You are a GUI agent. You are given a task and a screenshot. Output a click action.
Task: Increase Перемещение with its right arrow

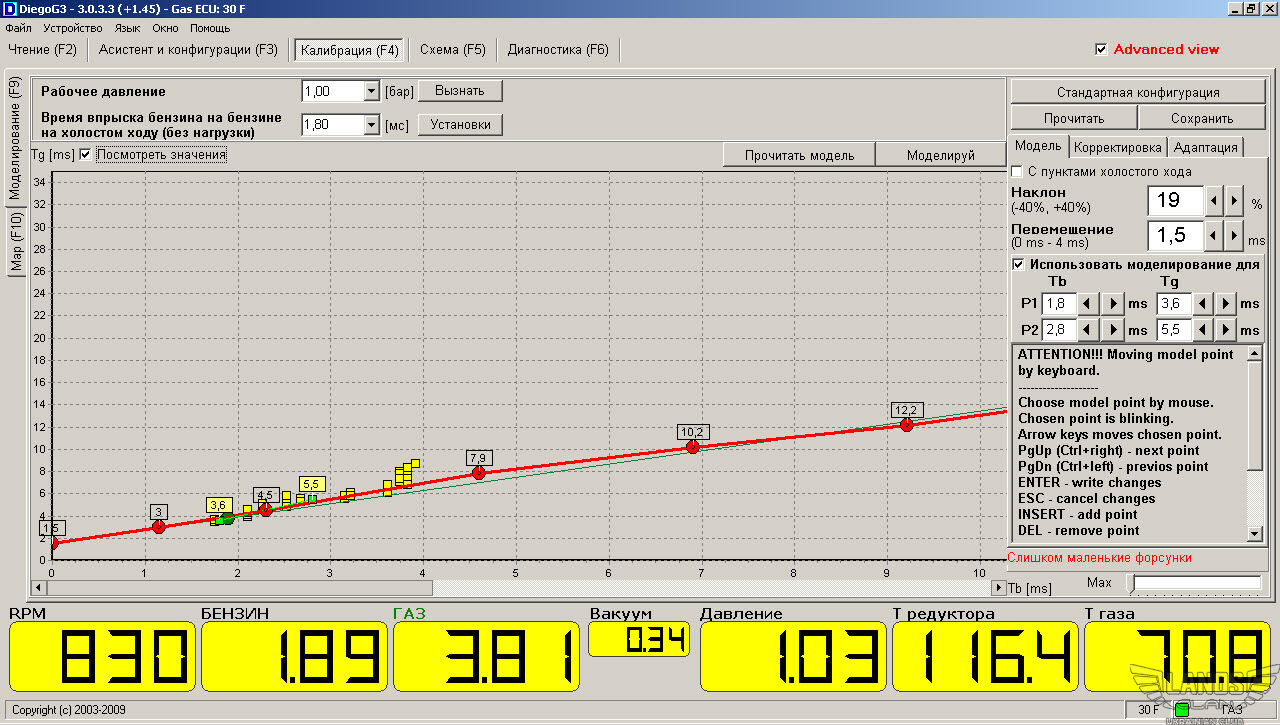1235,236
